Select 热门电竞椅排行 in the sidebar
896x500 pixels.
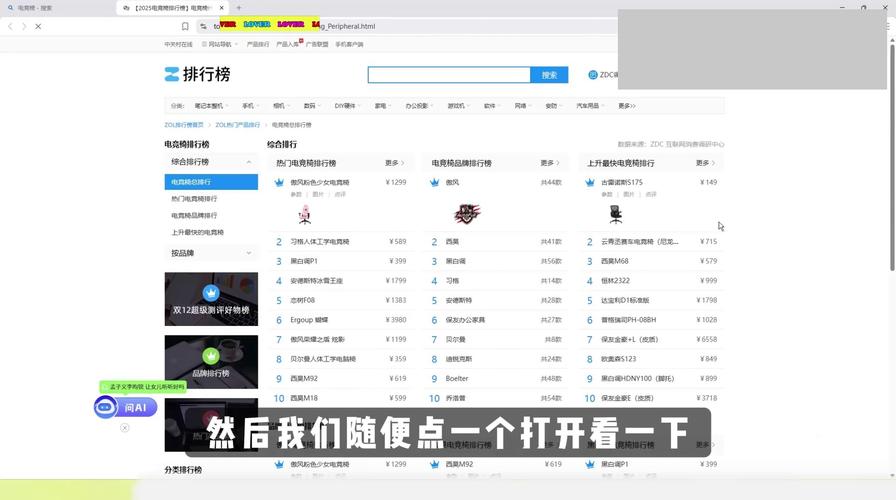[x=194, y=199]
